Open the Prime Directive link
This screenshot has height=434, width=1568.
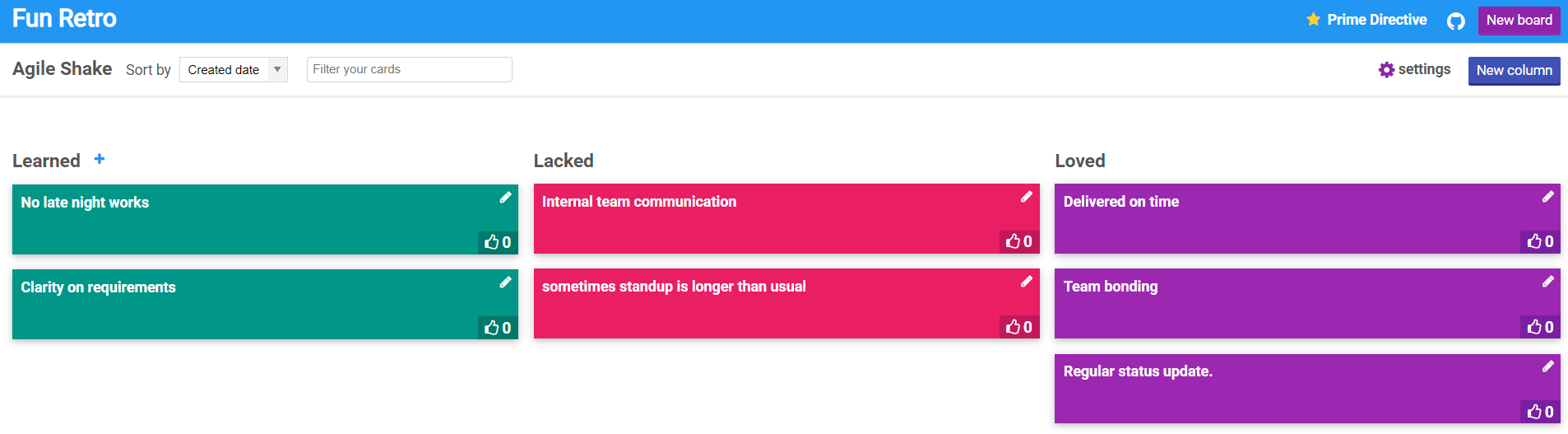coord(1366,20)
